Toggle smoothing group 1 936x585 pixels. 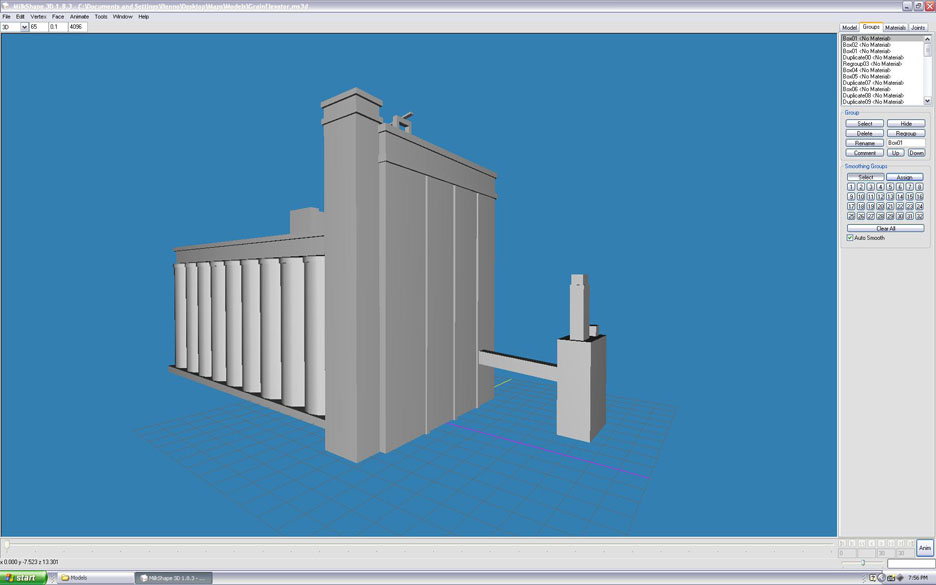pos(851,187)
